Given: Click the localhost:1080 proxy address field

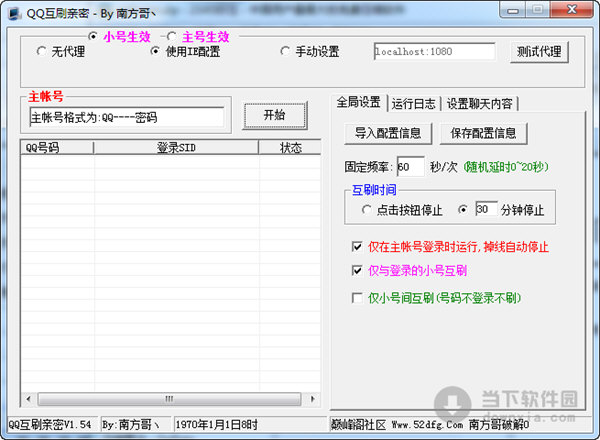Looking at the screenshot, I should 434,52.
